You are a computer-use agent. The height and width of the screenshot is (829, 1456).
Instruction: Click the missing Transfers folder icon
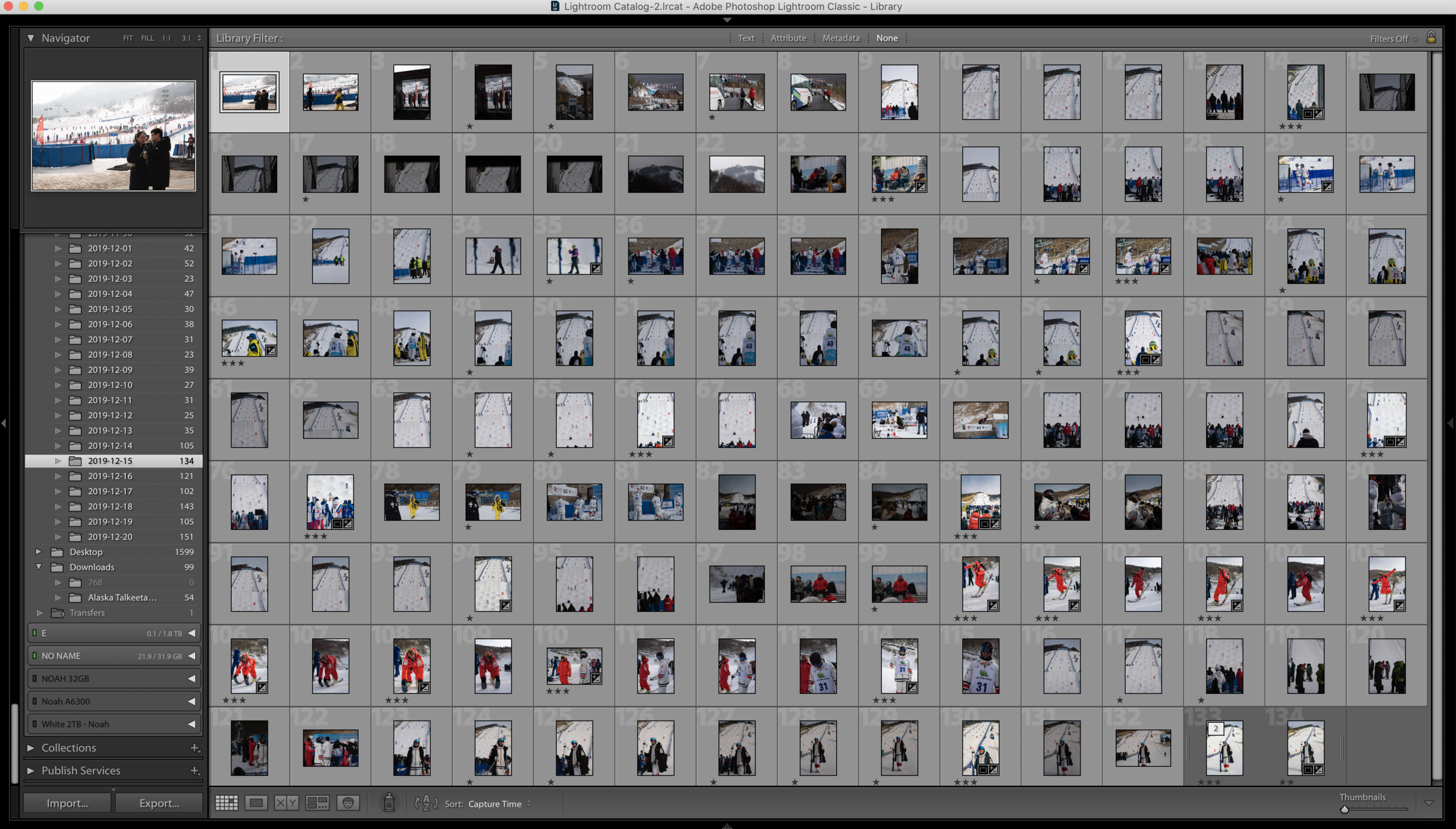(57, 612)
